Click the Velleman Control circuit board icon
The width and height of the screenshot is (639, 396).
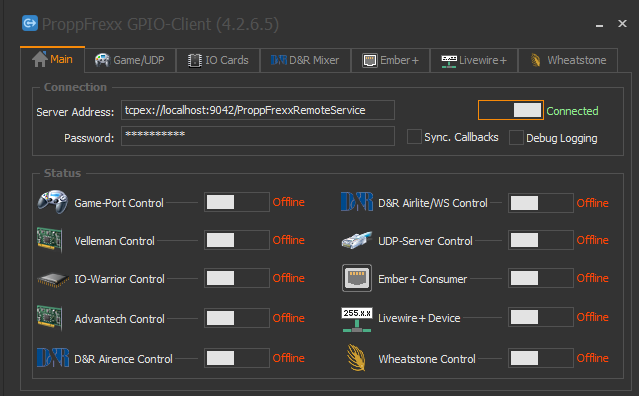click(49, 240)
